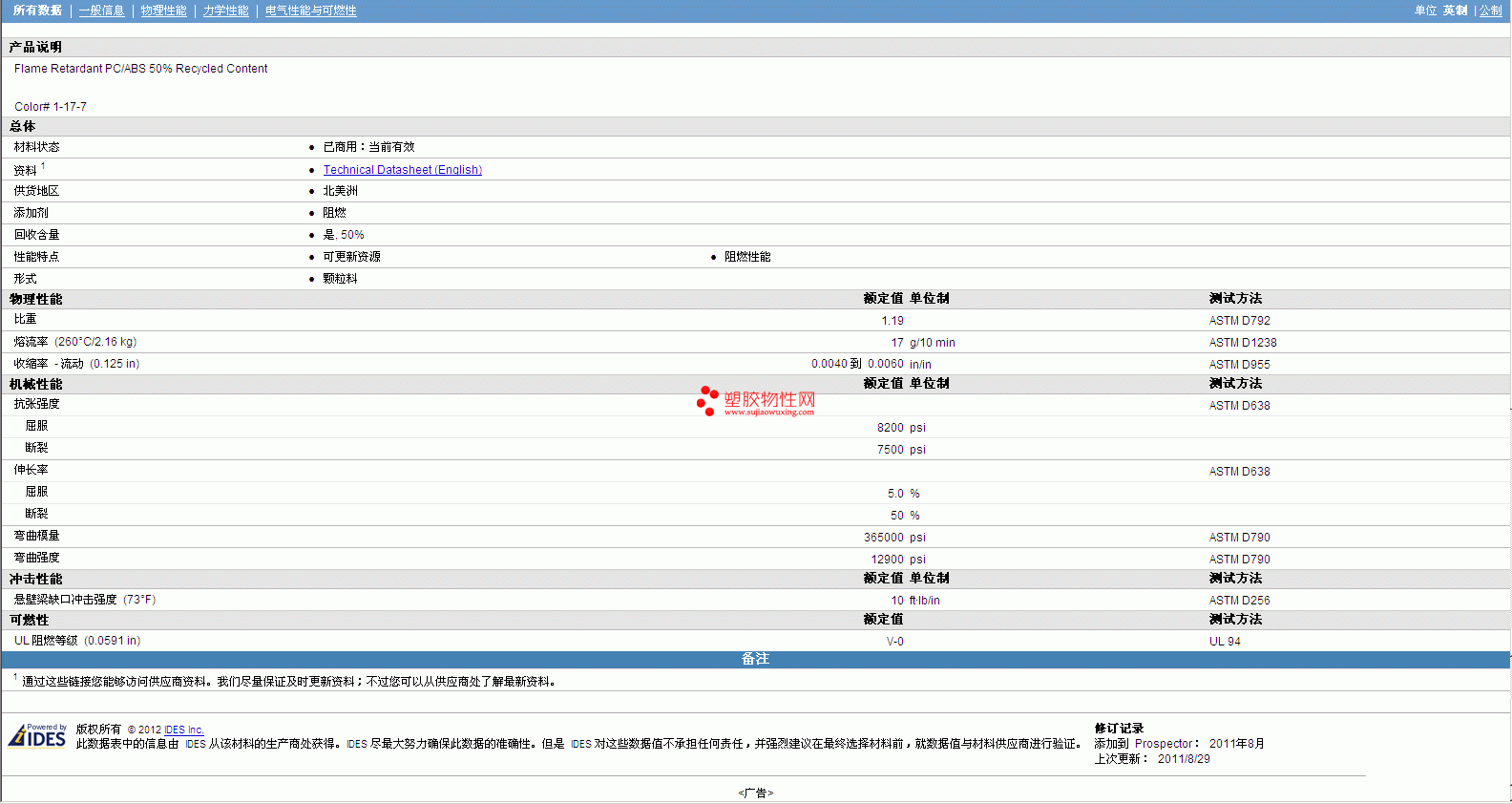Click the 悬臂梁缺口冲击强度 (73°F) label
1512x804 pixels.
(85, 600)
